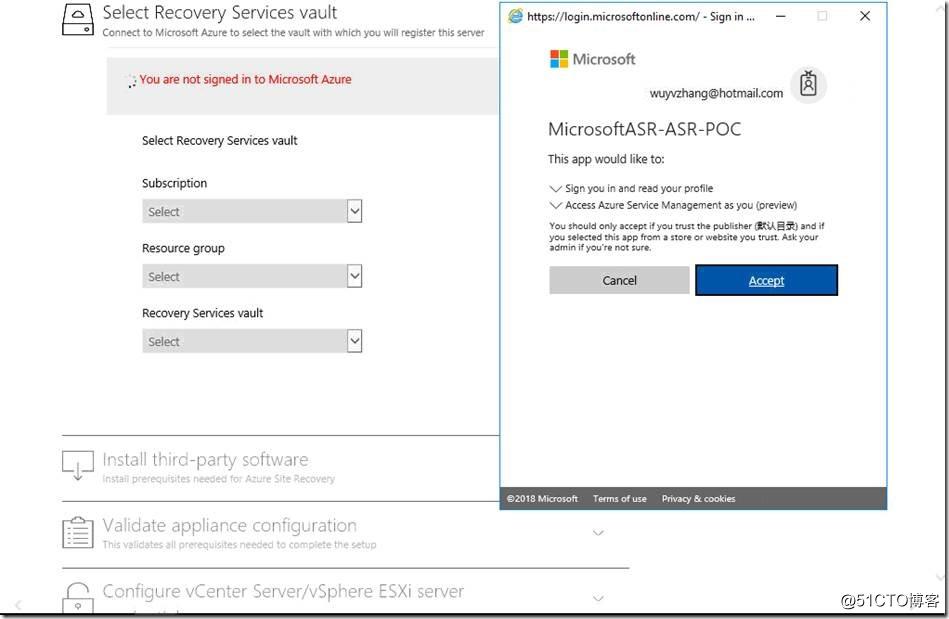Click the Configure vCenter Server lock icon
The image size is (949, 619).
tap(78, 598)
